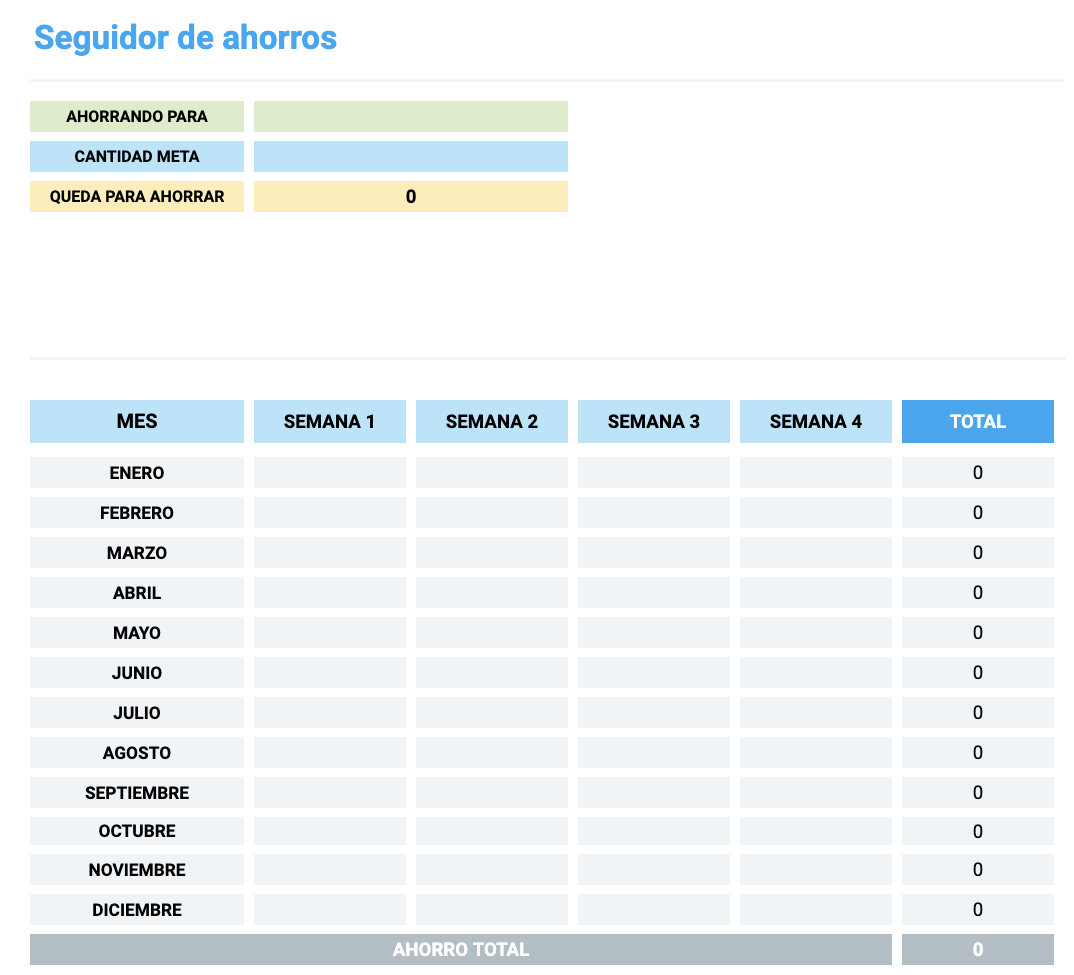Select the AHORRANDO PARA label cell
The height and width of the screenshot is (975, 1074).
(x=137, y=116)
